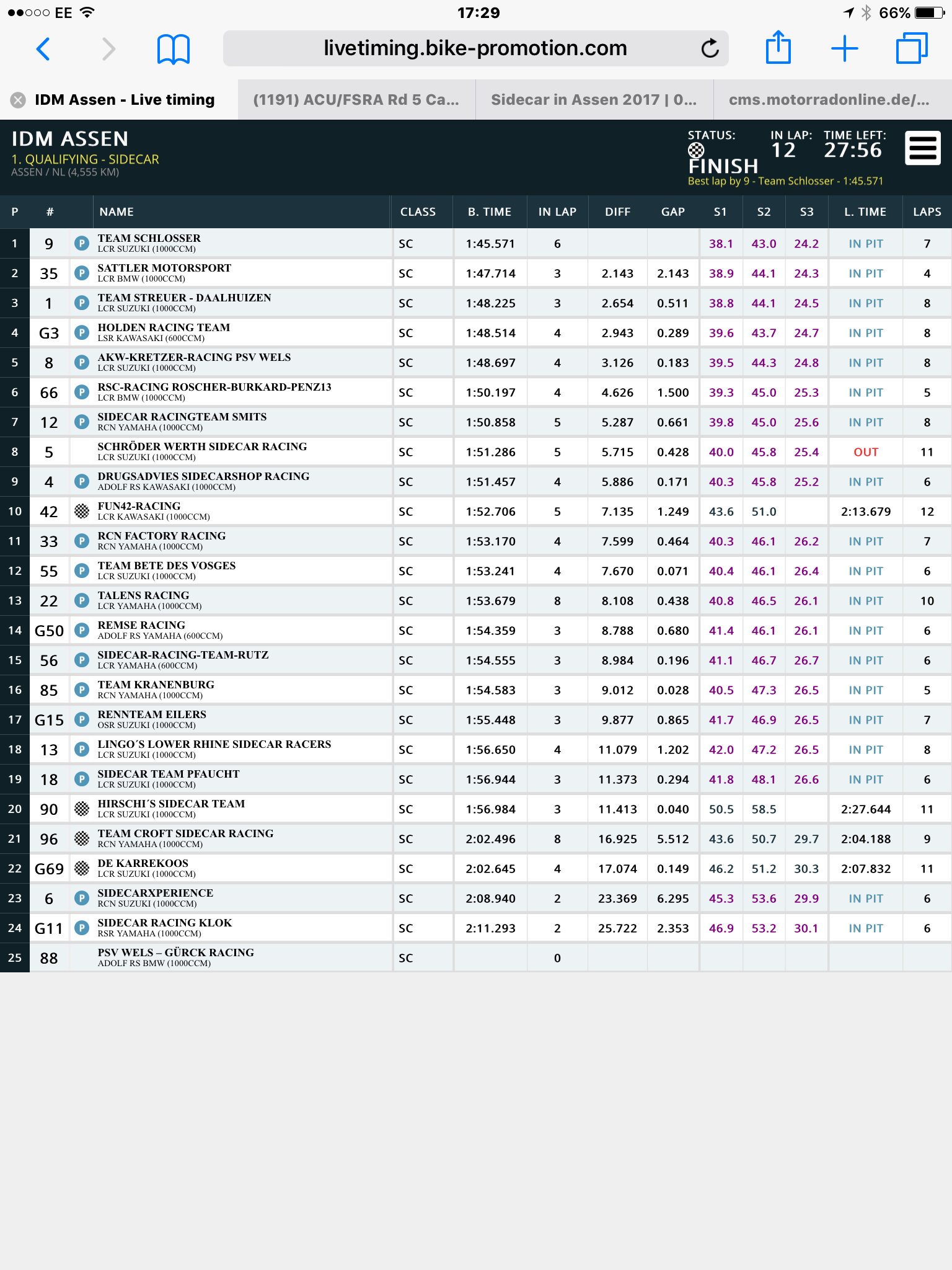Screen dimensions: 952x1270
Task: Click pit icon for Holden Racing Team
Action: 81,333
